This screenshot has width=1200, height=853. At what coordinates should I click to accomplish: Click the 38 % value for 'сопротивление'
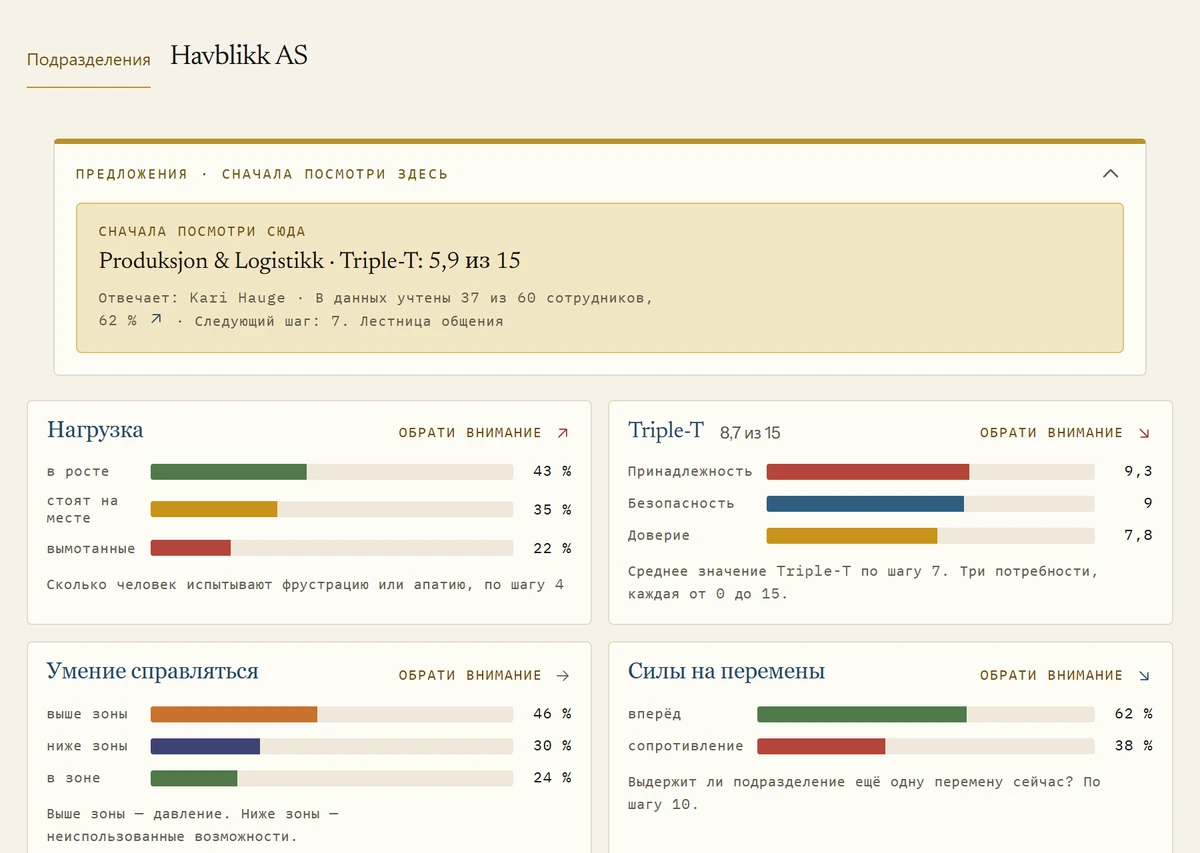coord(1134,746)
